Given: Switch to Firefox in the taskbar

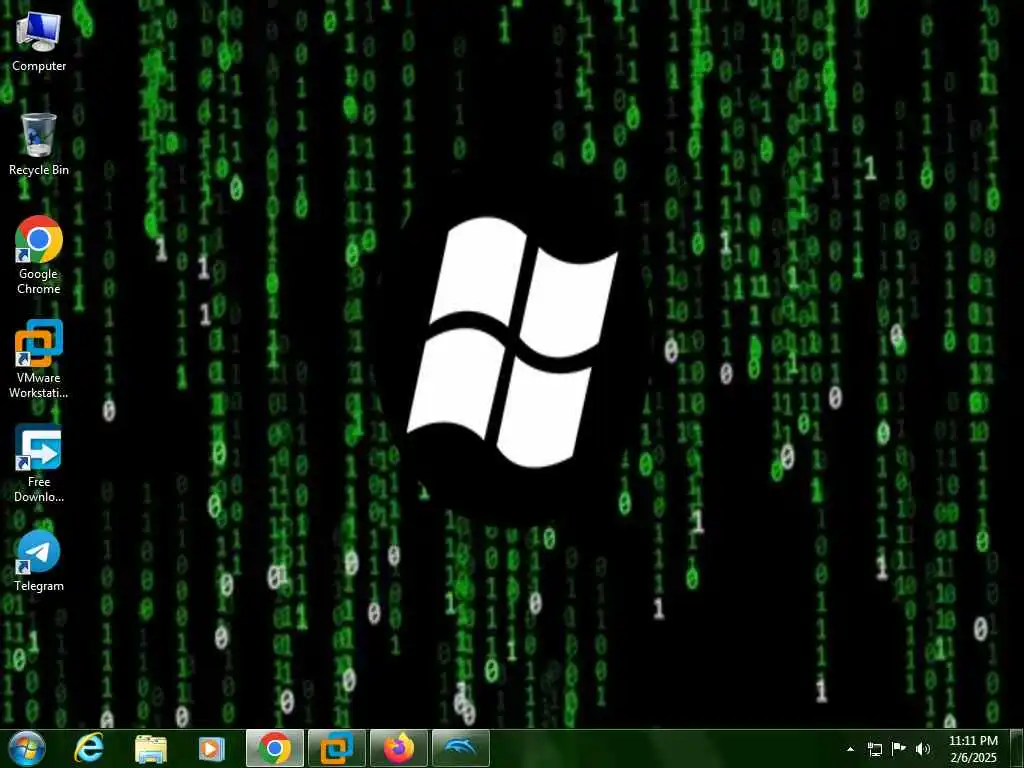Looking at the screenshot, I should click(x=399, y=748).
